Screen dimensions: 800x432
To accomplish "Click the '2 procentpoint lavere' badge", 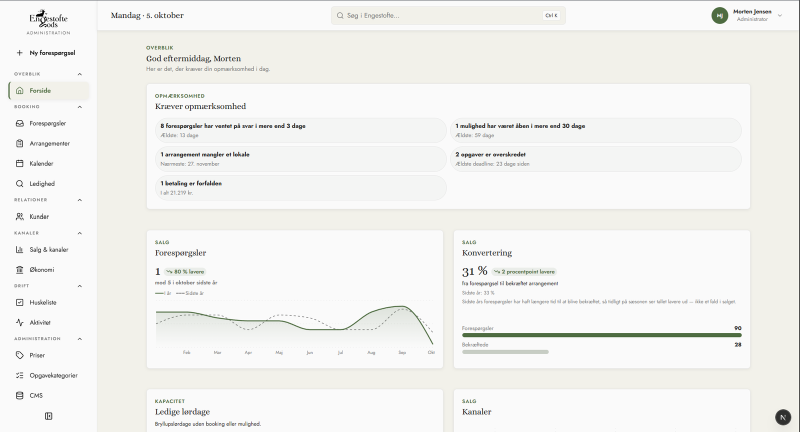I will (524, 272).
